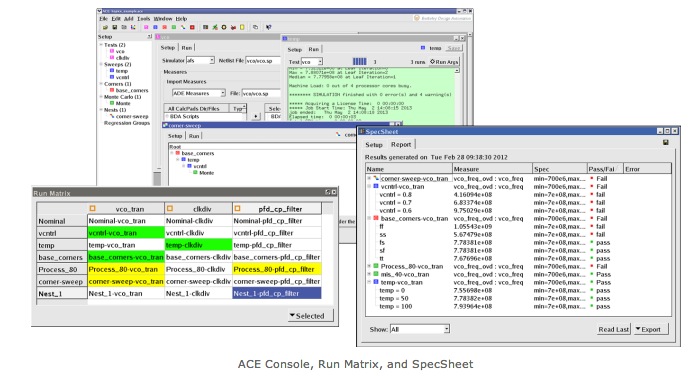
Task: Click the diagonal nest icon in ACE toolbar
Action: click(183, 27)
